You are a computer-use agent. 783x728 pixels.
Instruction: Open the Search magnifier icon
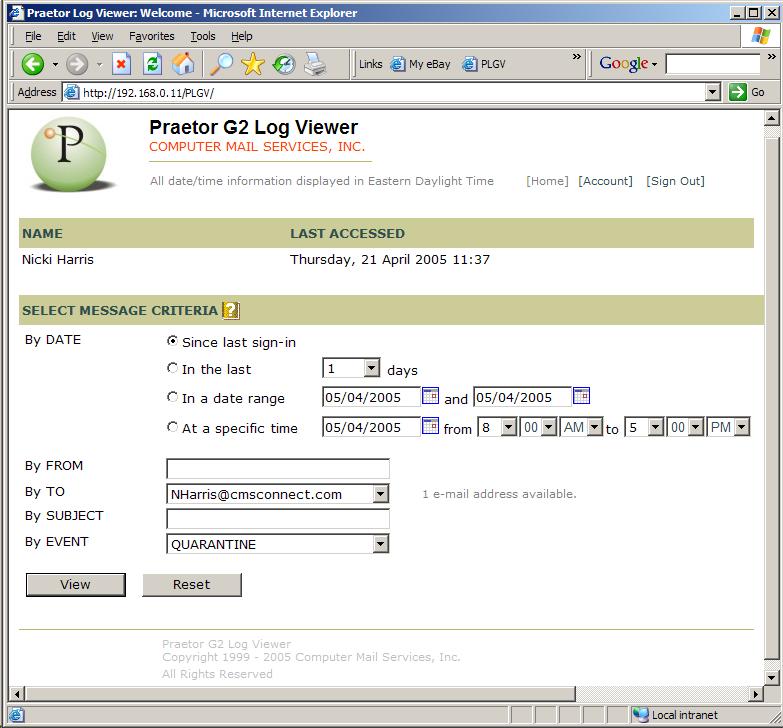221,64
